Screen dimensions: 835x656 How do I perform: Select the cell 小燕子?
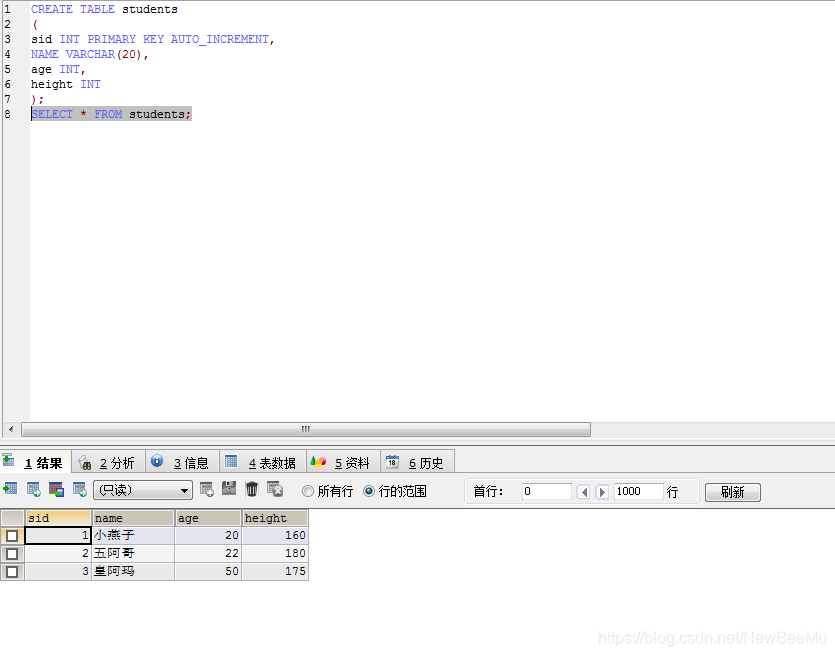[133, 536]
